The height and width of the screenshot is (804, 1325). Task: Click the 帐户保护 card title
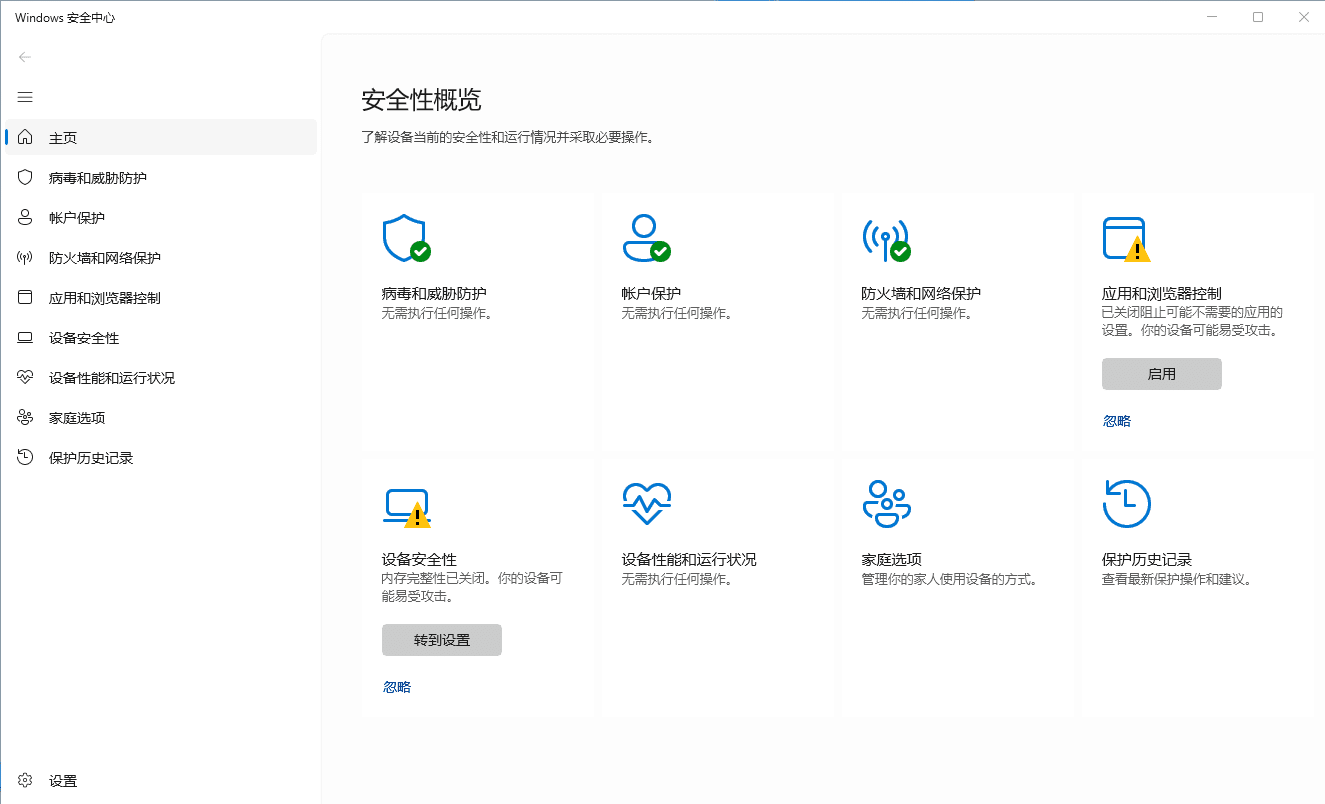click(651, 294)
